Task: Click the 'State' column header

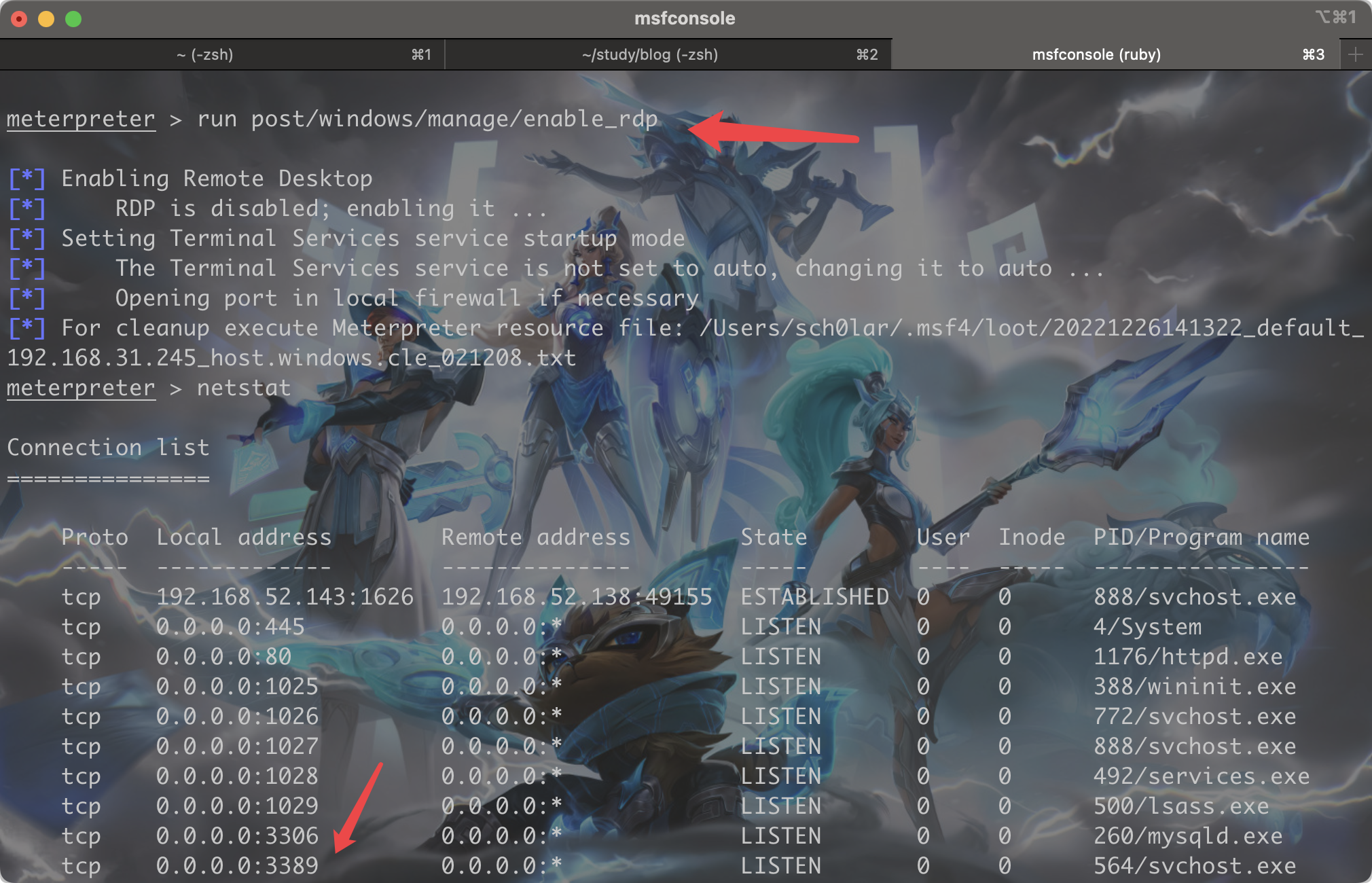Action: click(x=774, y=537)
